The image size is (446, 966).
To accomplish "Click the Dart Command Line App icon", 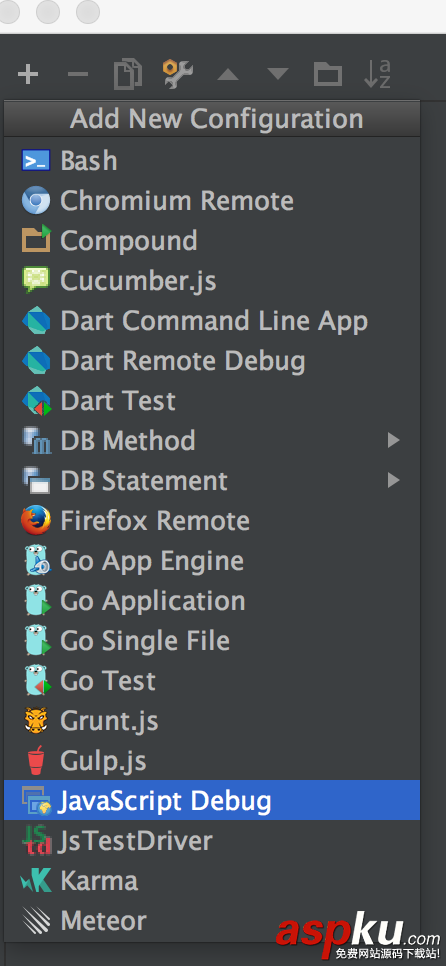I will click(x=36, y=320).
